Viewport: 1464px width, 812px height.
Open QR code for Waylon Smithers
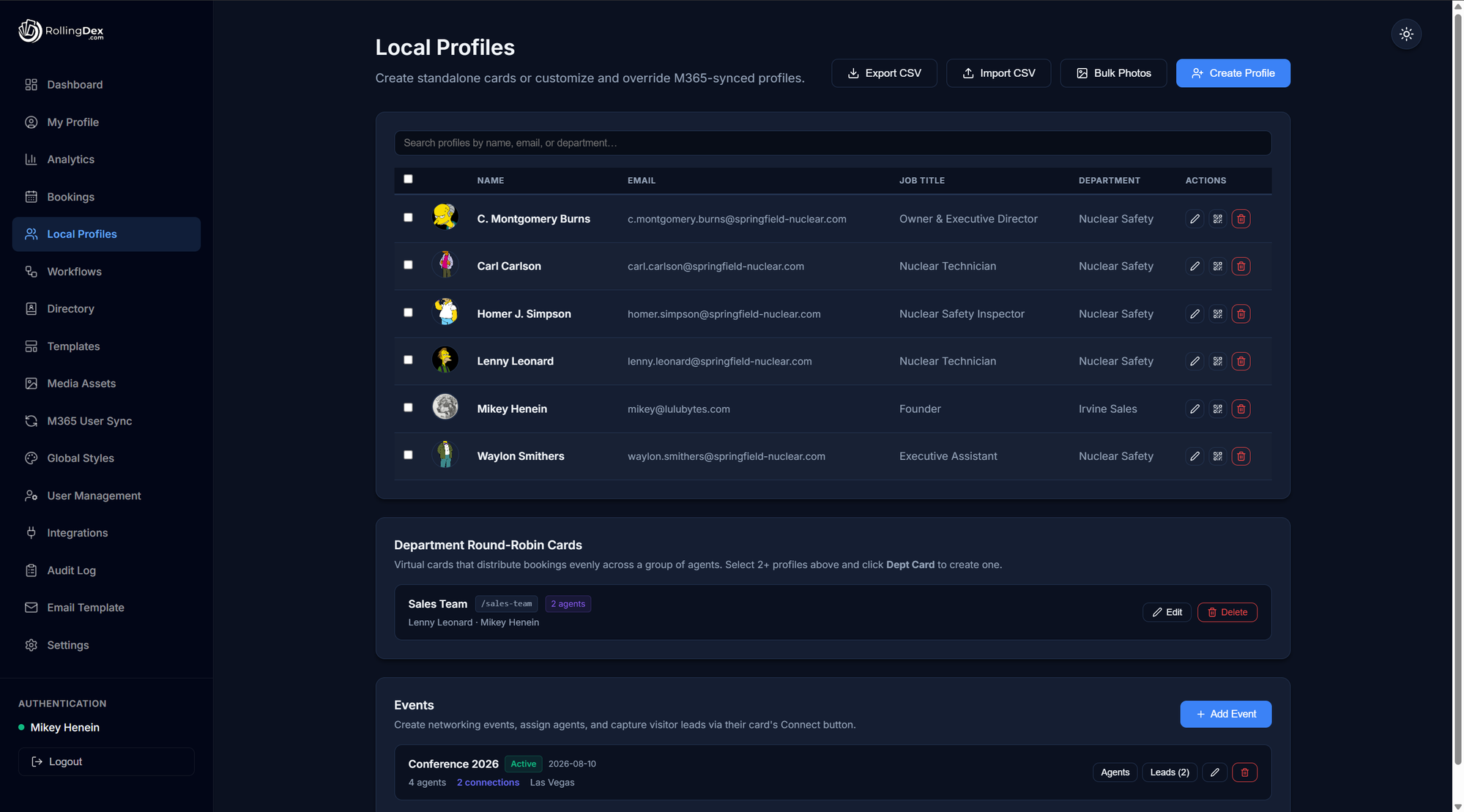[1217, 456]
